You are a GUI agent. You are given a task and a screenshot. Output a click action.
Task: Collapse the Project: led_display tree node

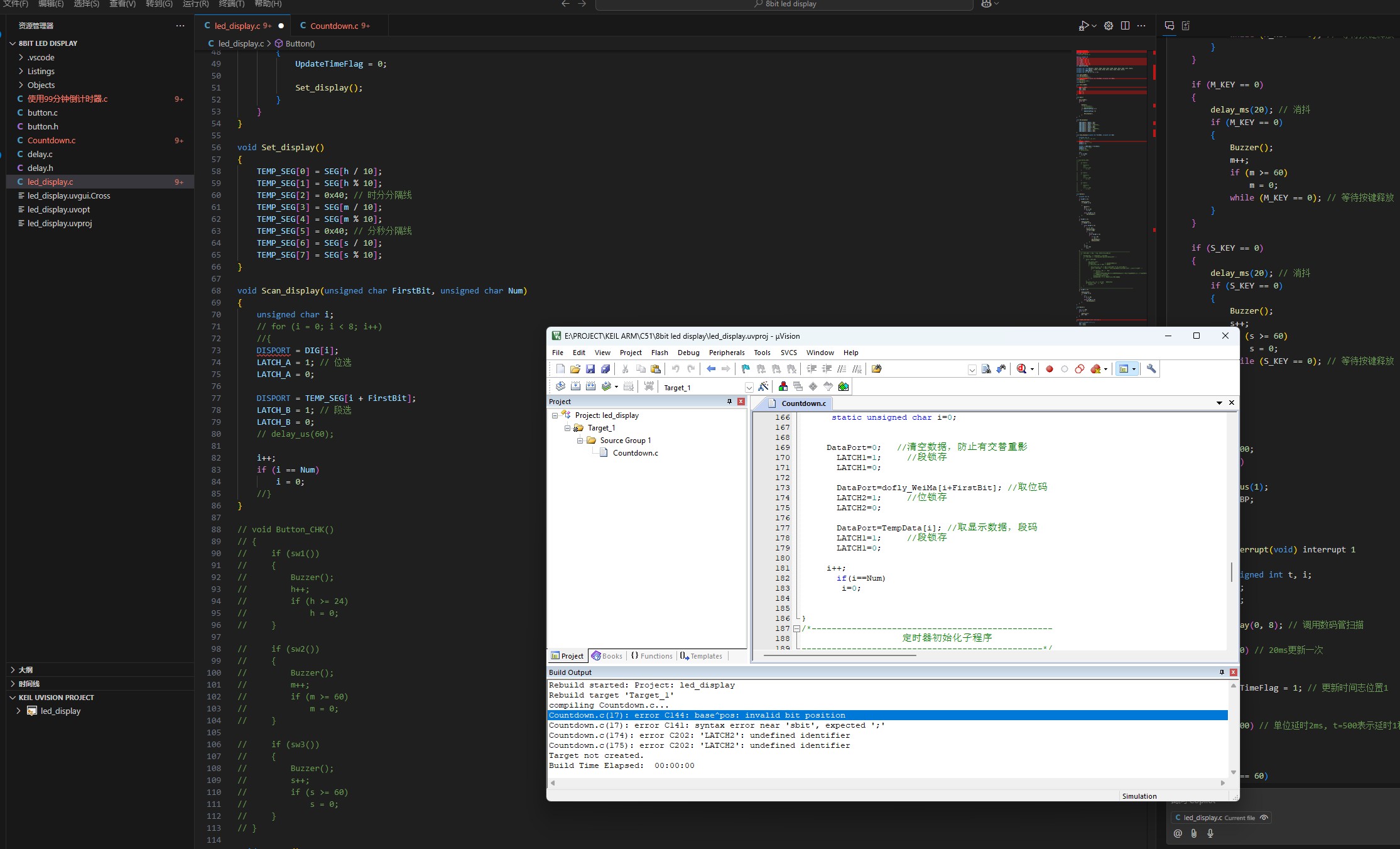[x=555, y=415]
